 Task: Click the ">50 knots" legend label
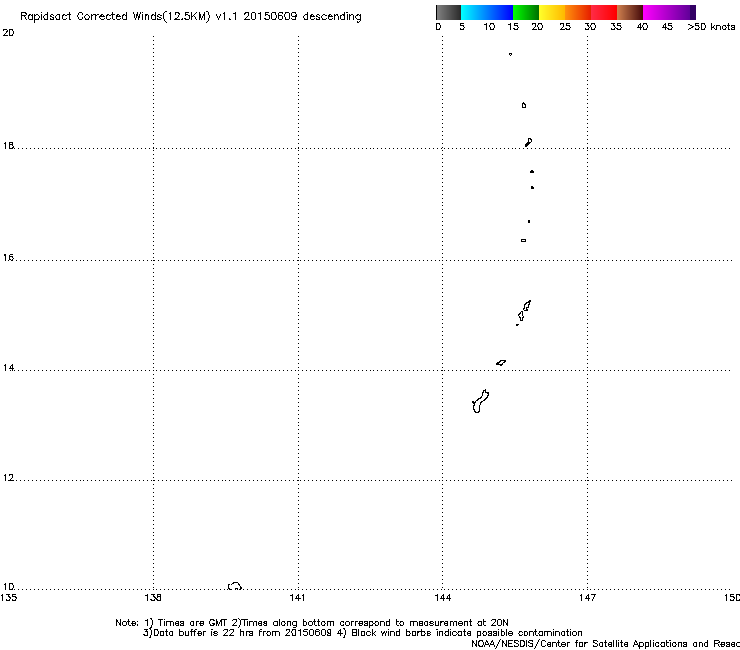[711, 27]
